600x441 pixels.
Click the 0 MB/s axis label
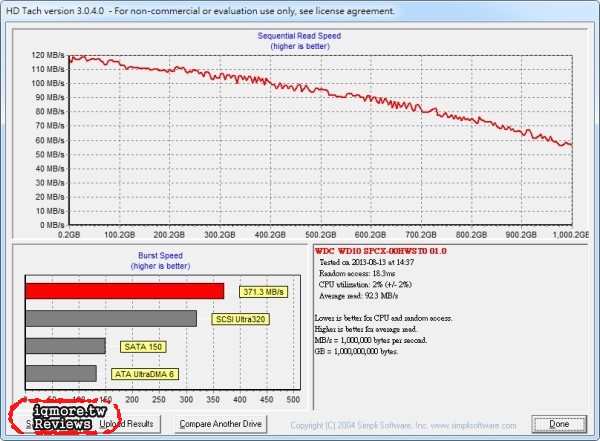(x=52, y=225)
